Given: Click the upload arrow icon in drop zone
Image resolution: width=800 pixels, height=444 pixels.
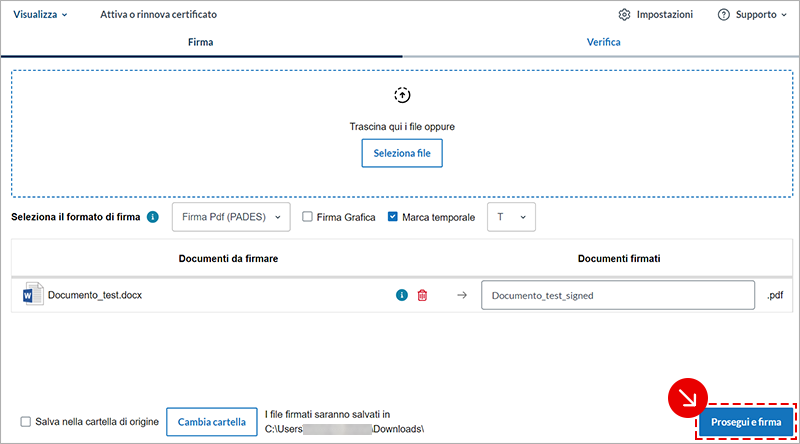Looking at the screenshot, I should point(402,95).
